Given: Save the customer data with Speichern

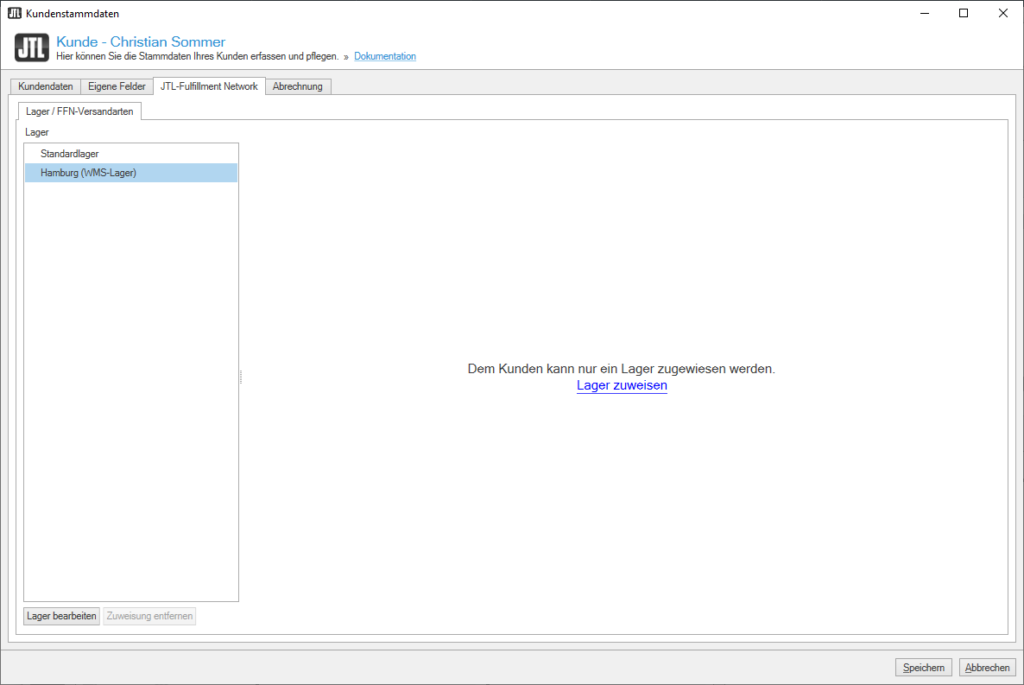Looking at the screenshot, I should (923, 668).
